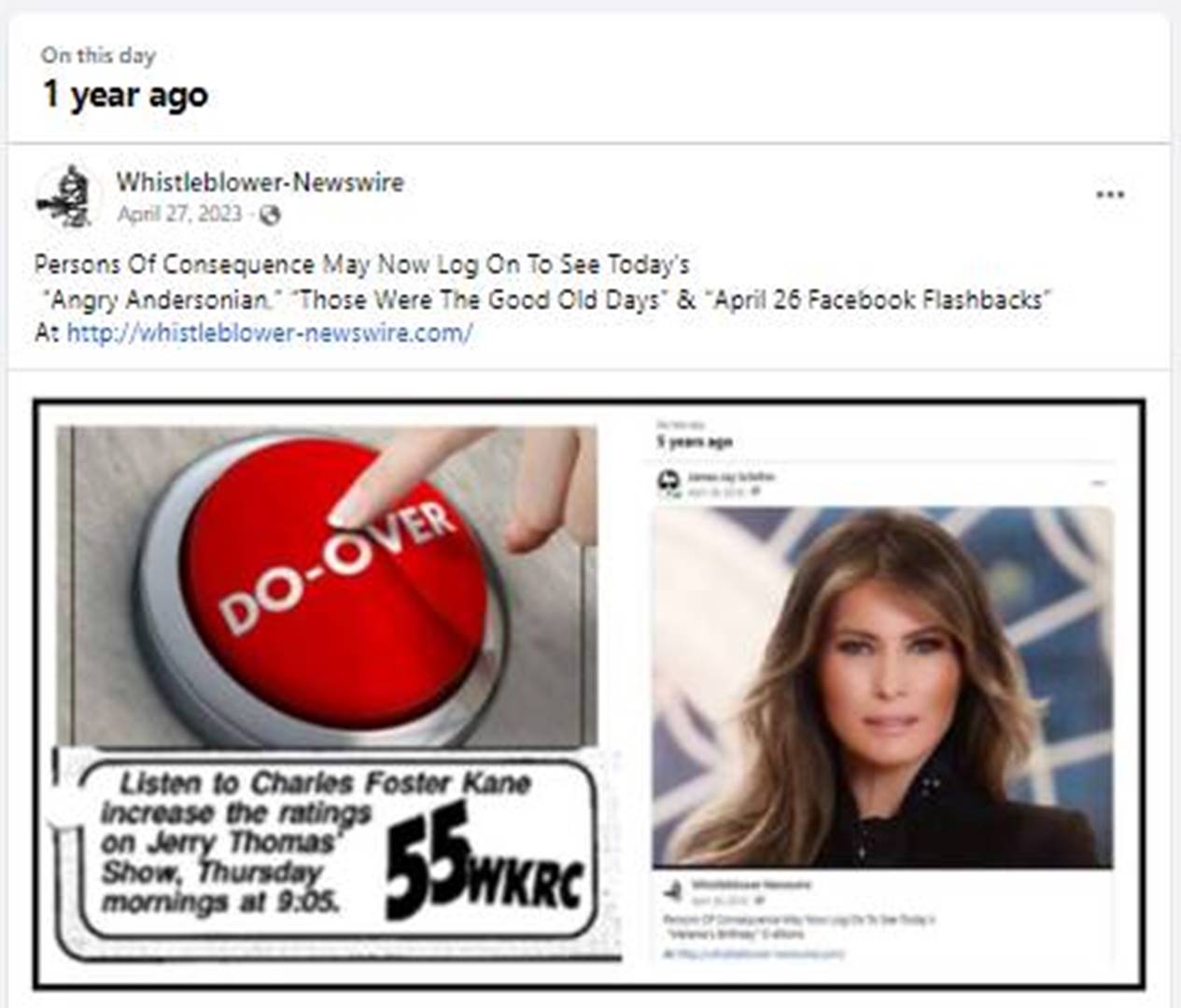The image size is (1181, 1008).
Task: Click the 'Persons Of Consequence' post caption line
Action: [x=362, y=265]
